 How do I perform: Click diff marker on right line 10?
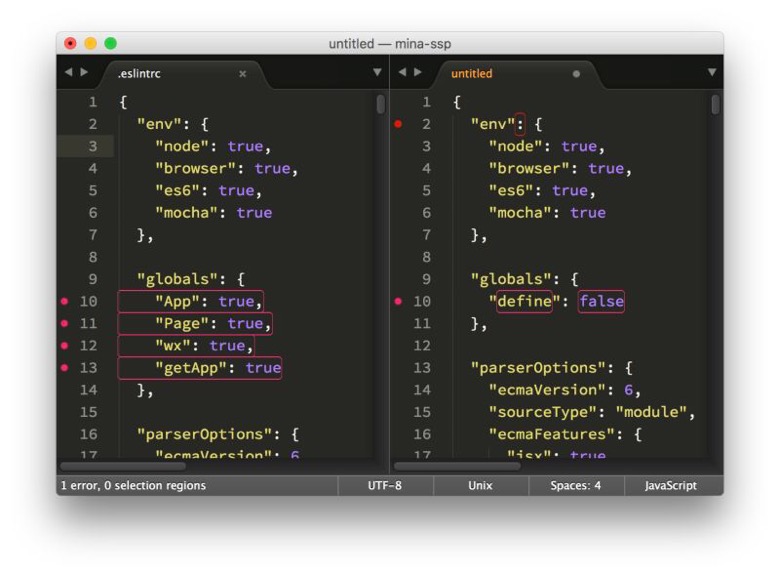(x=398, y=301)
